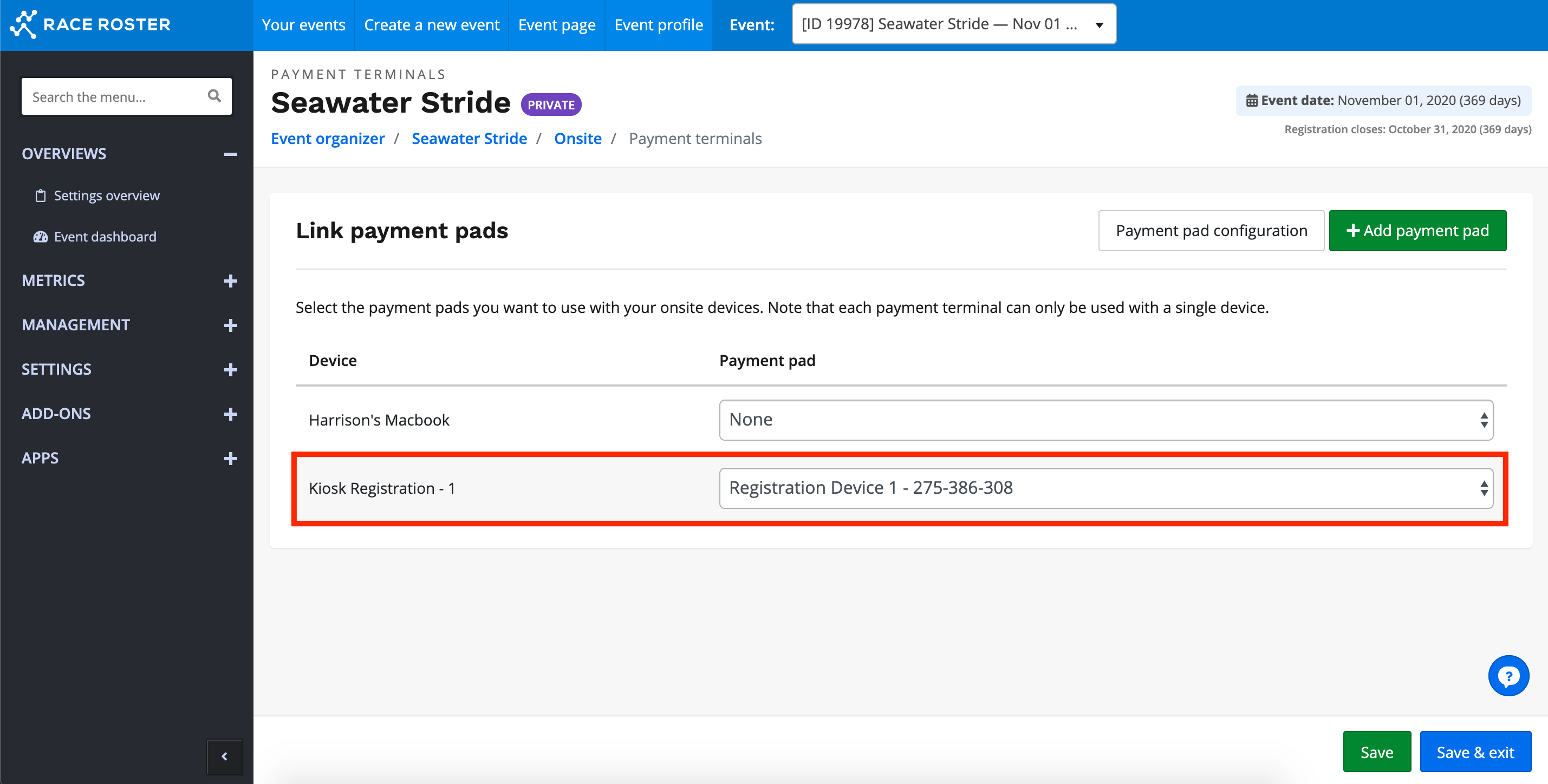Click the magnifier icon in menu search
The width and height of the screenshot is (1548, 784).
[214, 96]
